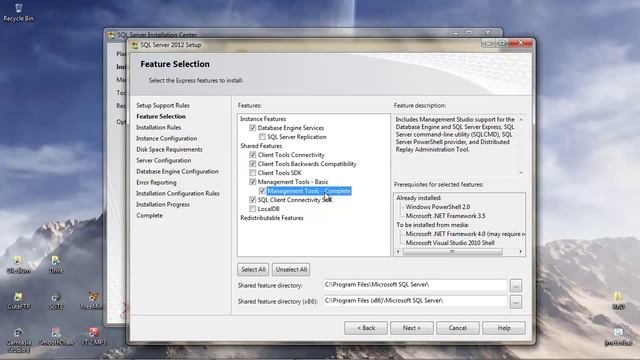This screenshot has height=360, width=640.
Task: Close the SQL Server 2012 Setup window
Action: (x=521, y=43)
